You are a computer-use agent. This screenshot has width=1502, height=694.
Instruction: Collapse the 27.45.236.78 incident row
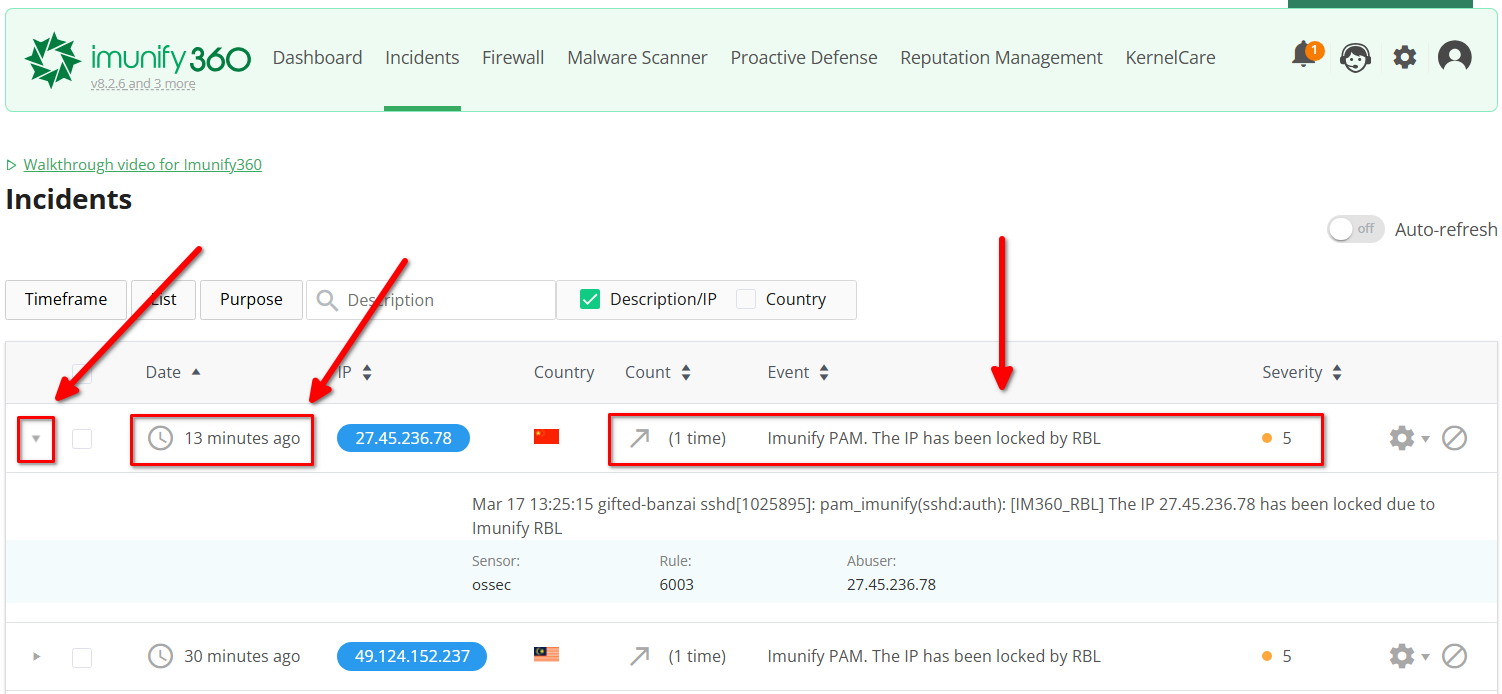tap(36, 438)
